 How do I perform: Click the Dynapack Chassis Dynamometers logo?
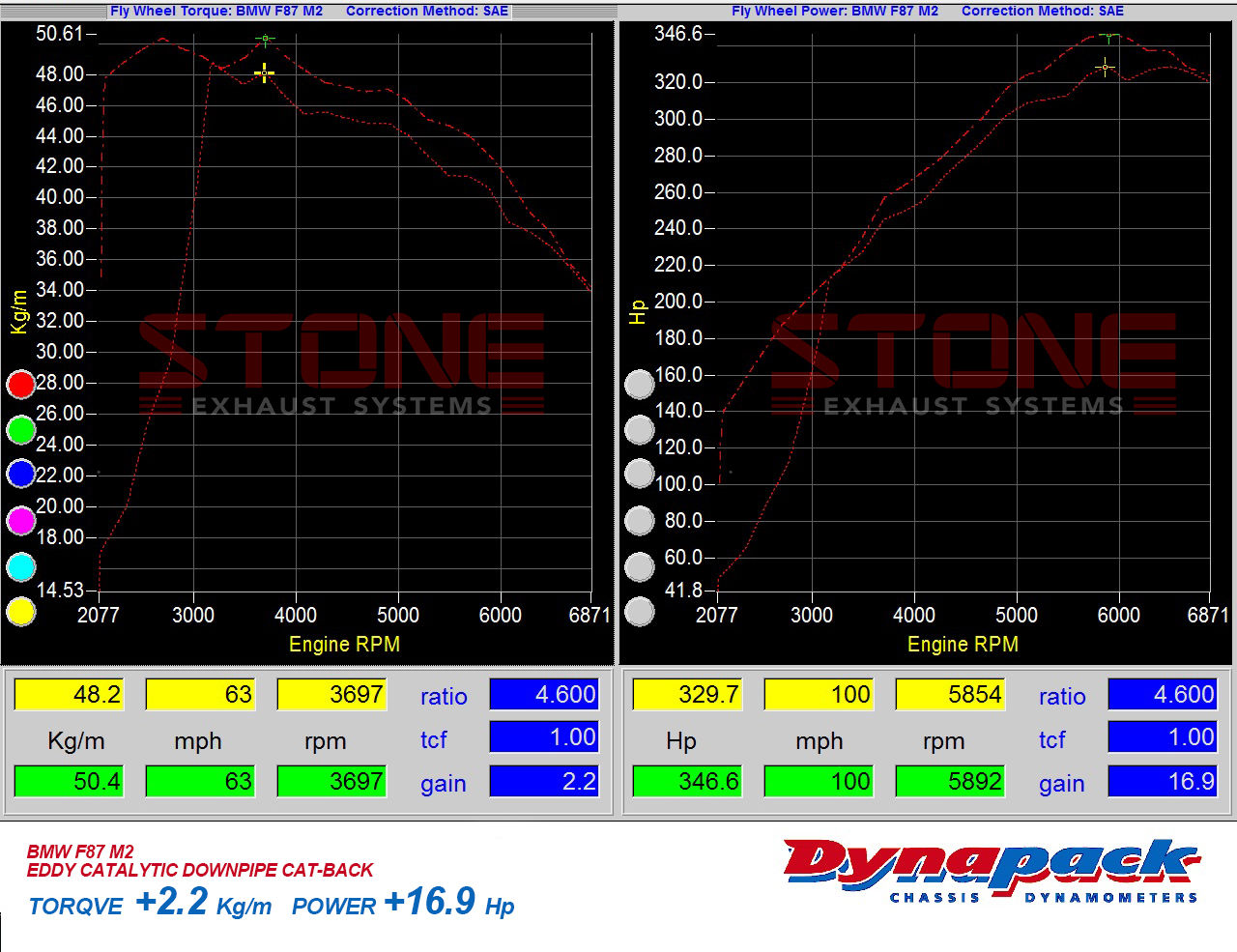(992, 870)
